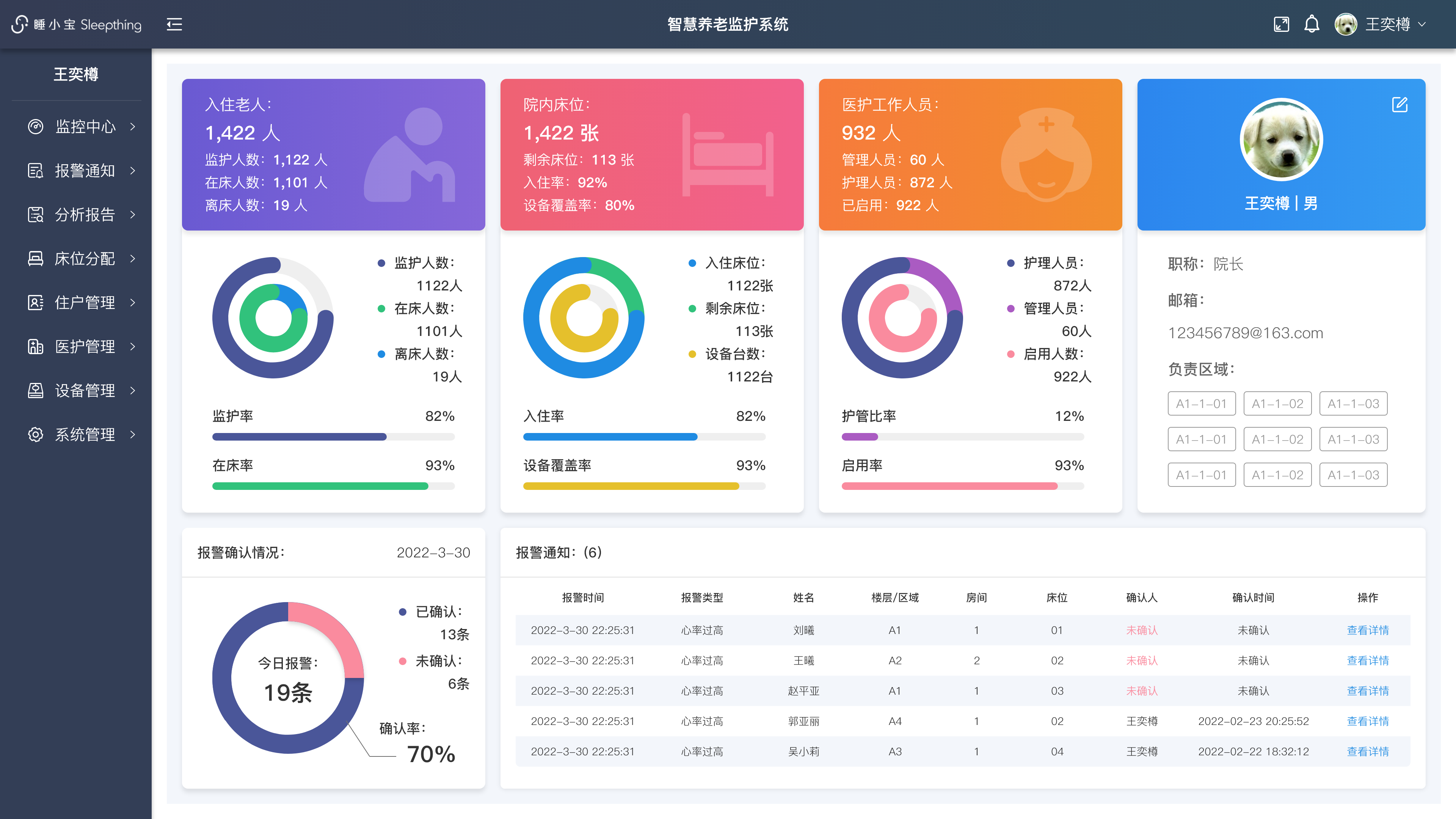
Task: Click the edit profile pencil icon
Action: click(1400, 105)
